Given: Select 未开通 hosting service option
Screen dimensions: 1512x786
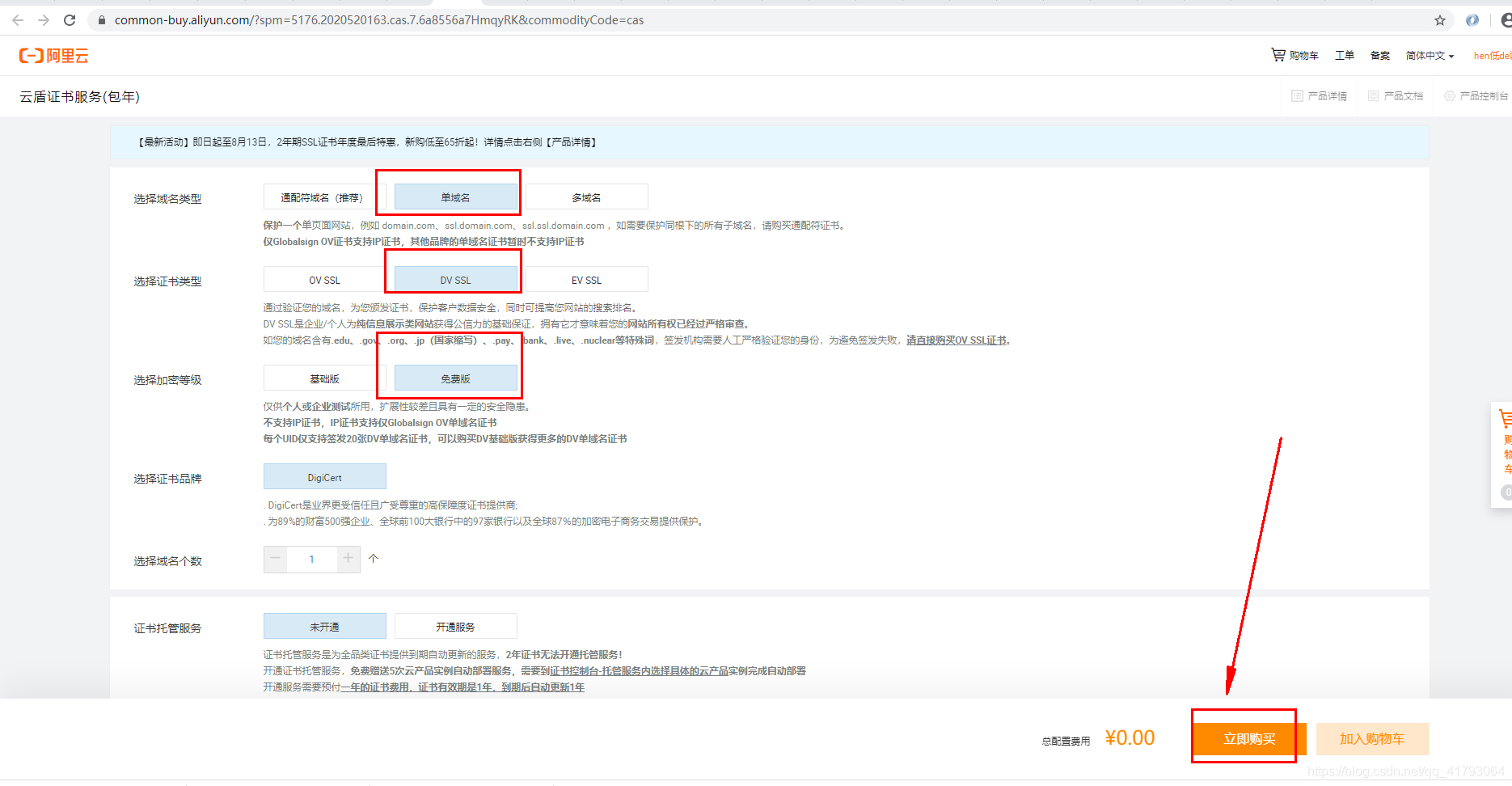Looking at the screenshot, I should coord(324,627).
